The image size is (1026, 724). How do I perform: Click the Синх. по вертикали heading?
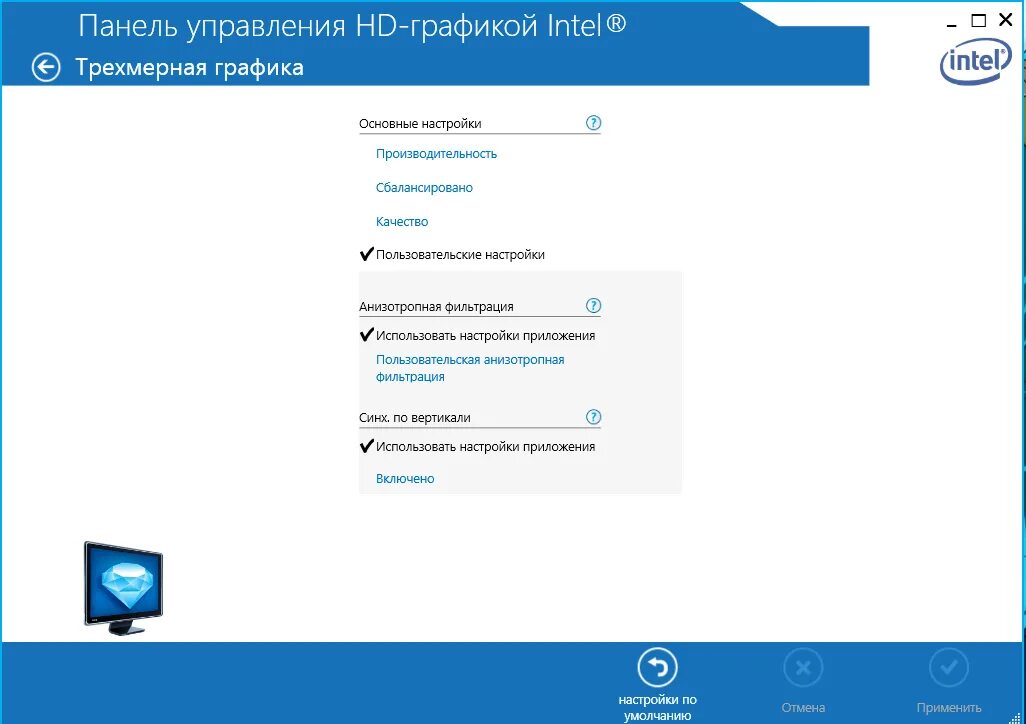tap(415, 418)
